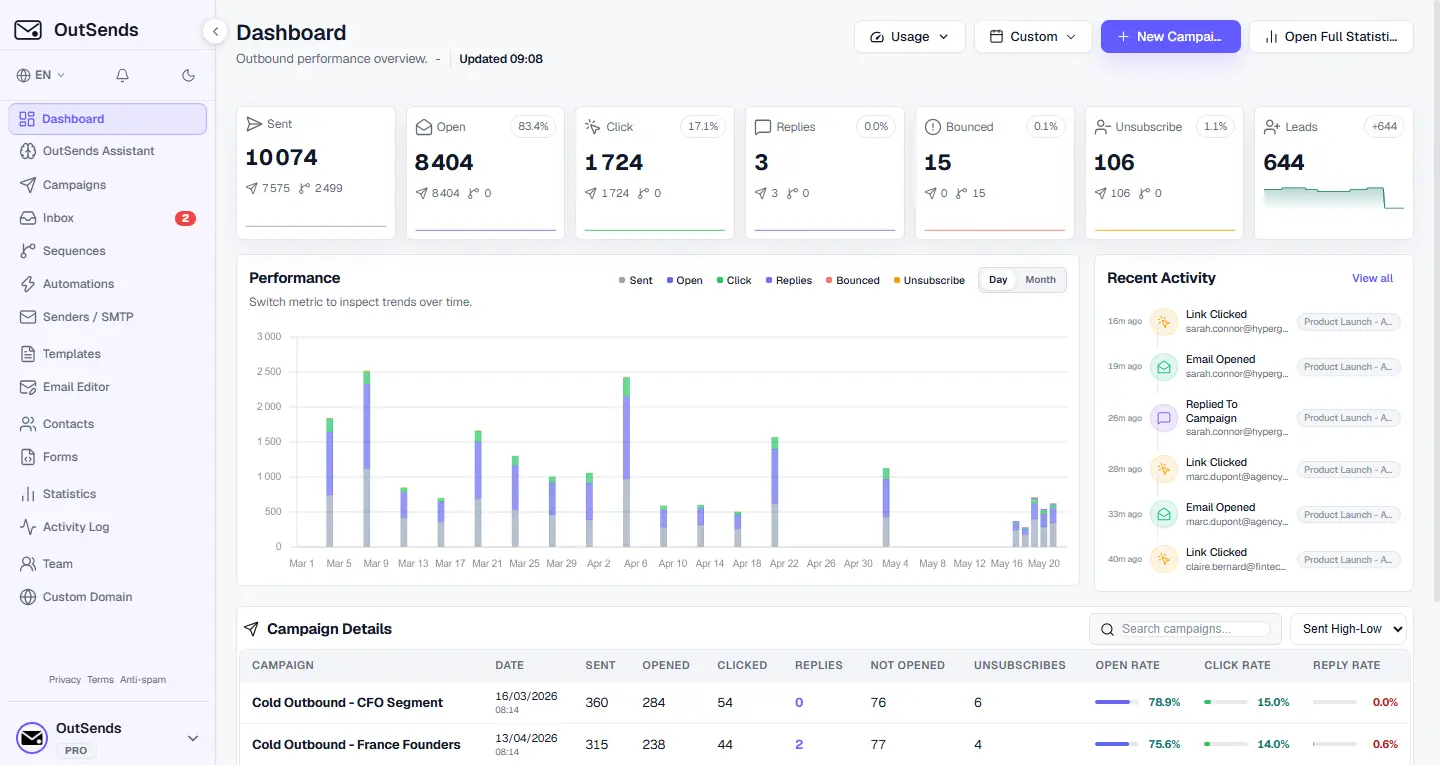Click the Contacts people icon

(x=27, y=424)
